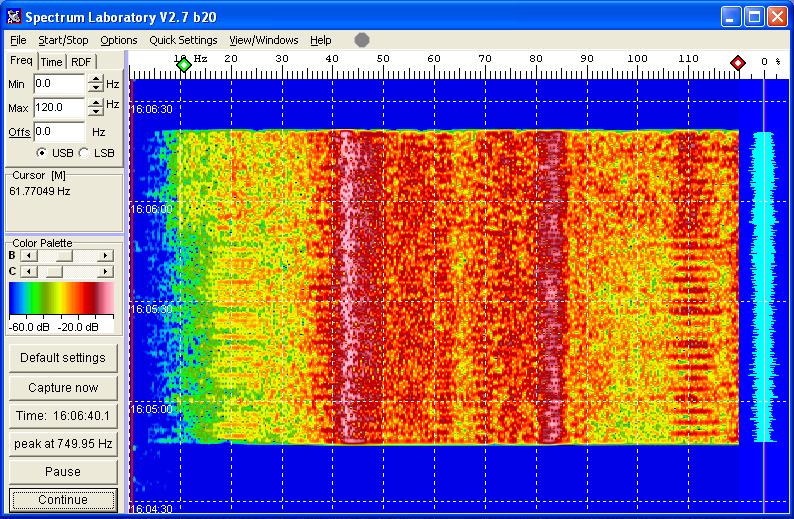Click the color palette gradient bar
This screenshot has width=794, height=519.
pos(62,298)
